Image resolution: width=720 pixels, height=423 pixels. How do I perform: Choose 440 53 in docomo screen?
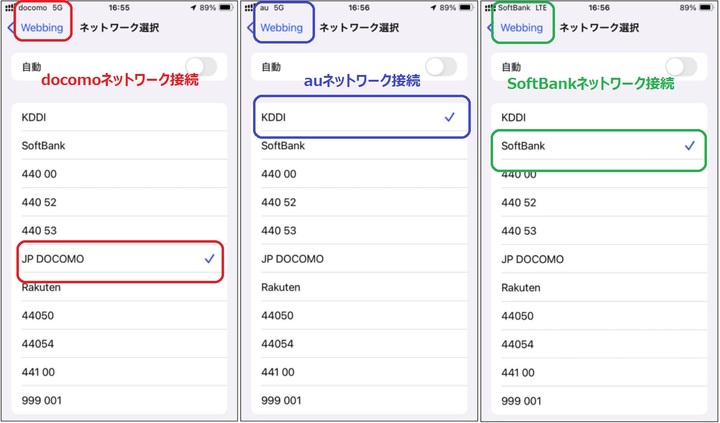119,231
